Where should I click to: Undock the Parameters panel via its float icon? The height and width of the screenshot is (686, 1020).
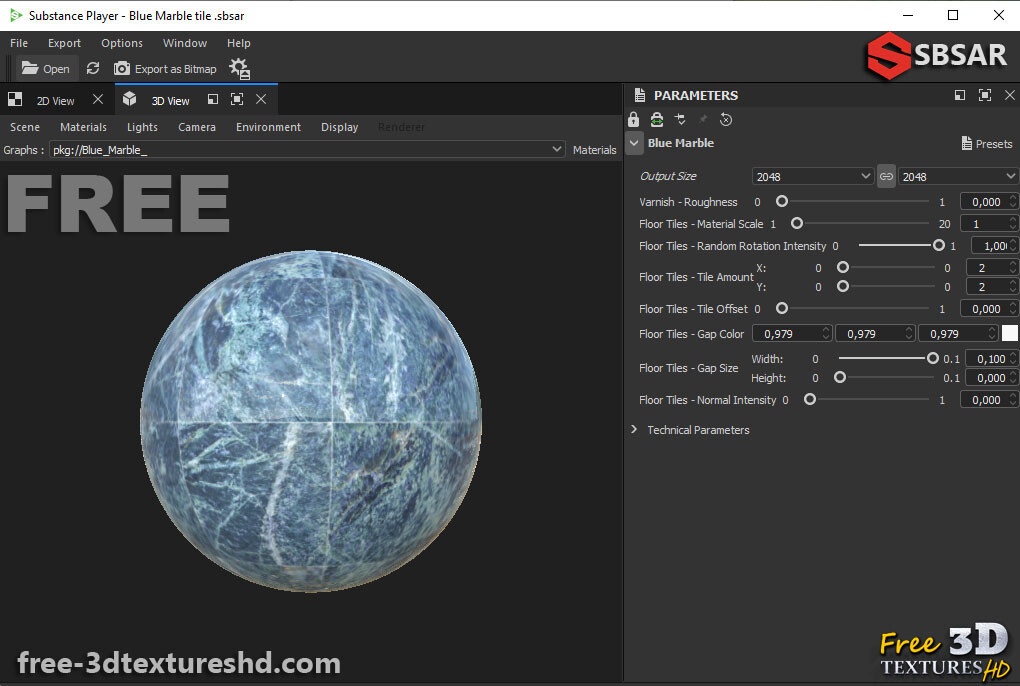pos(959,95)
